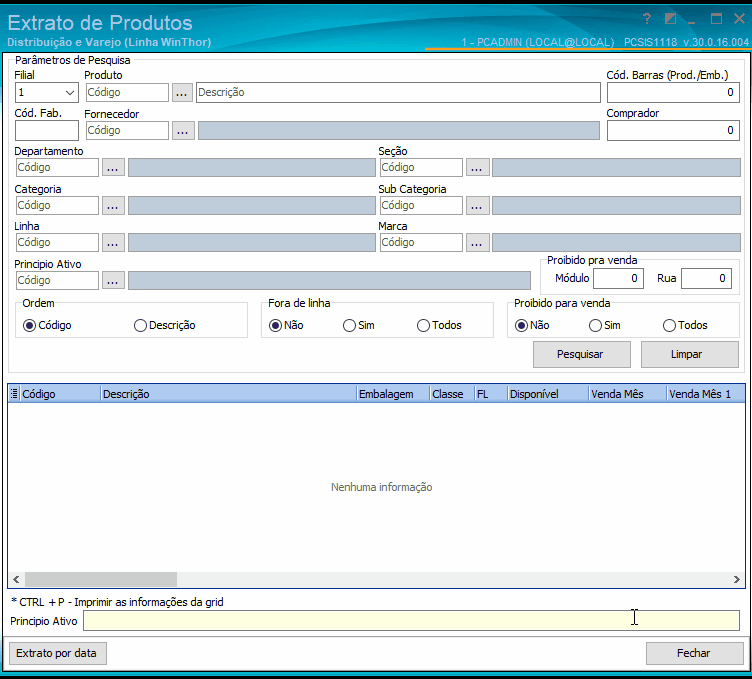This screenshot has height=679, width=752.
Task: Focus the Marca Código field
Action: tap(421, 243)
